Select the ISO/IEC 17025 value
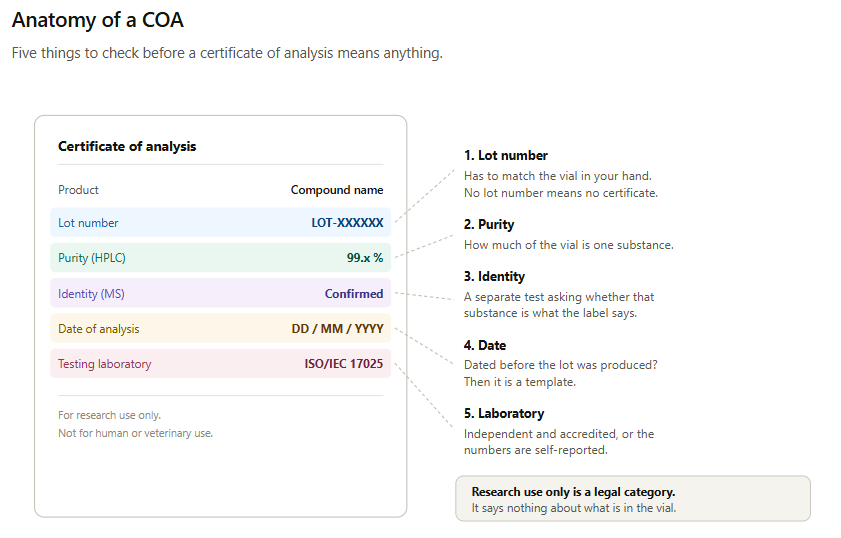This screenshot has height=538, width=841. click(344, 364)
